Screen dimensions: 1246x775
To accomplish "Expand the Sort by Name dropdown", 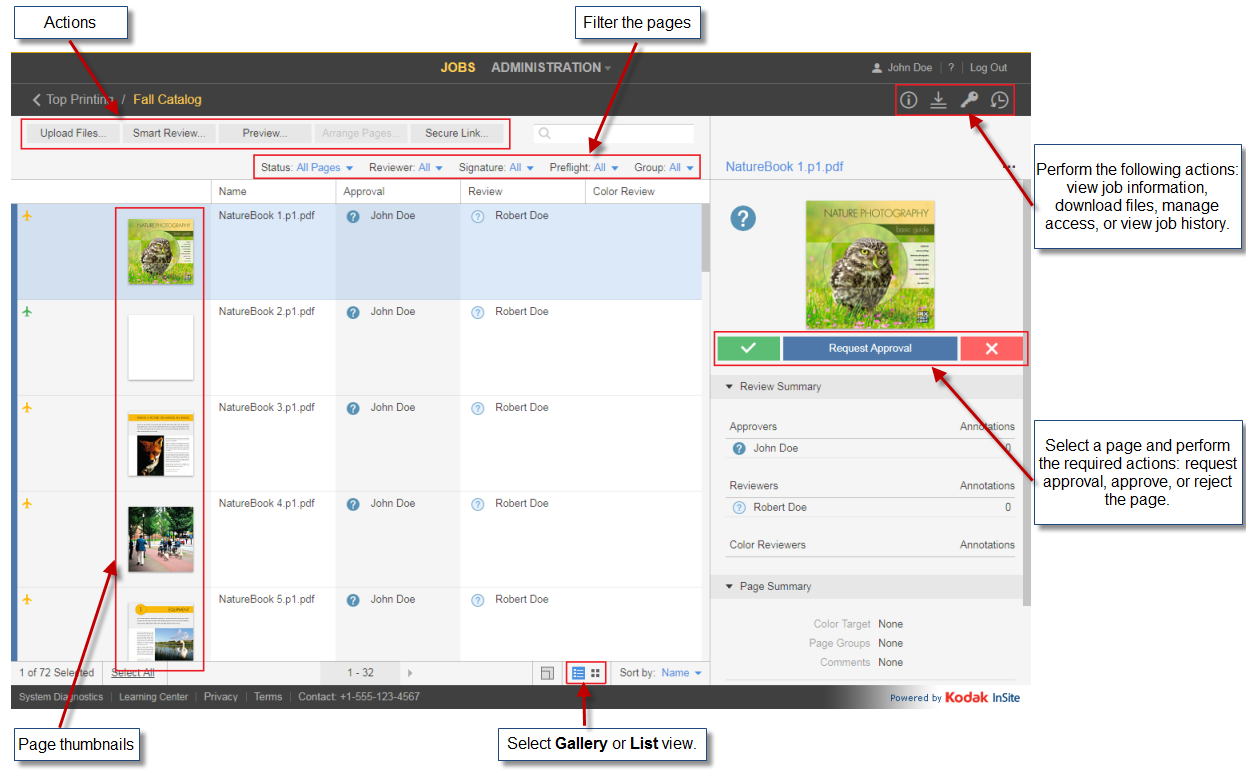I will [680, 673].
